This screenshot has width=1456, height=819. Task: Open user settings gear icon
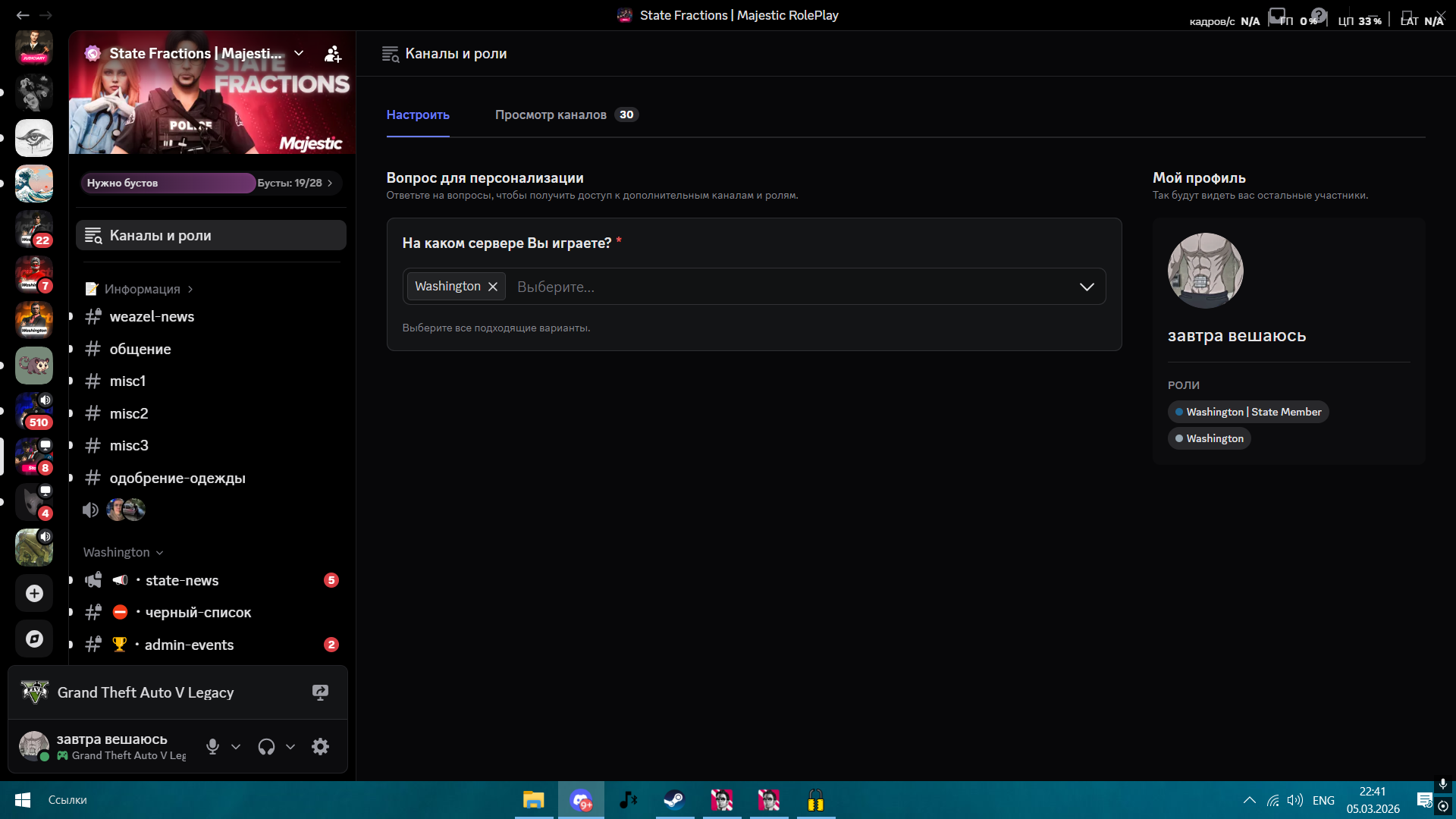[320, 746]
